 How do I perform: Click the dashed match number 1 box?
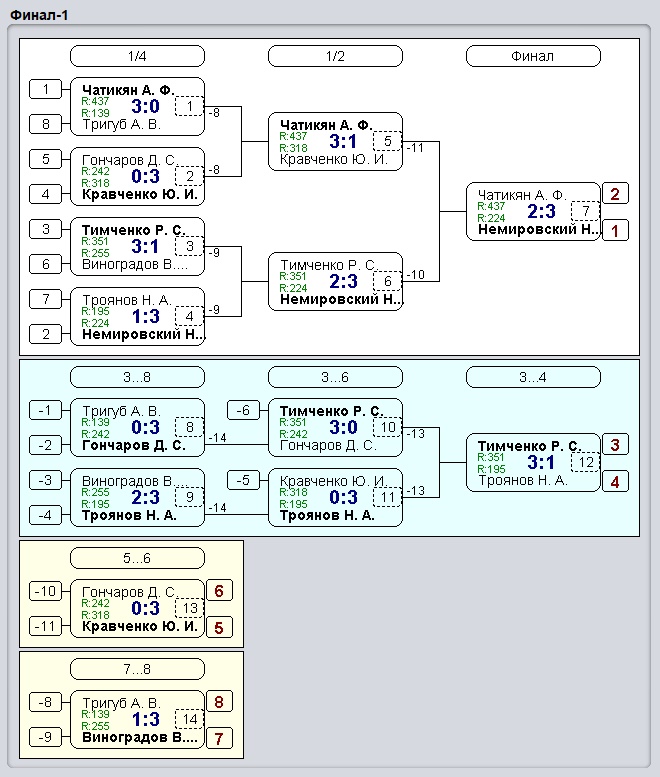189,106
